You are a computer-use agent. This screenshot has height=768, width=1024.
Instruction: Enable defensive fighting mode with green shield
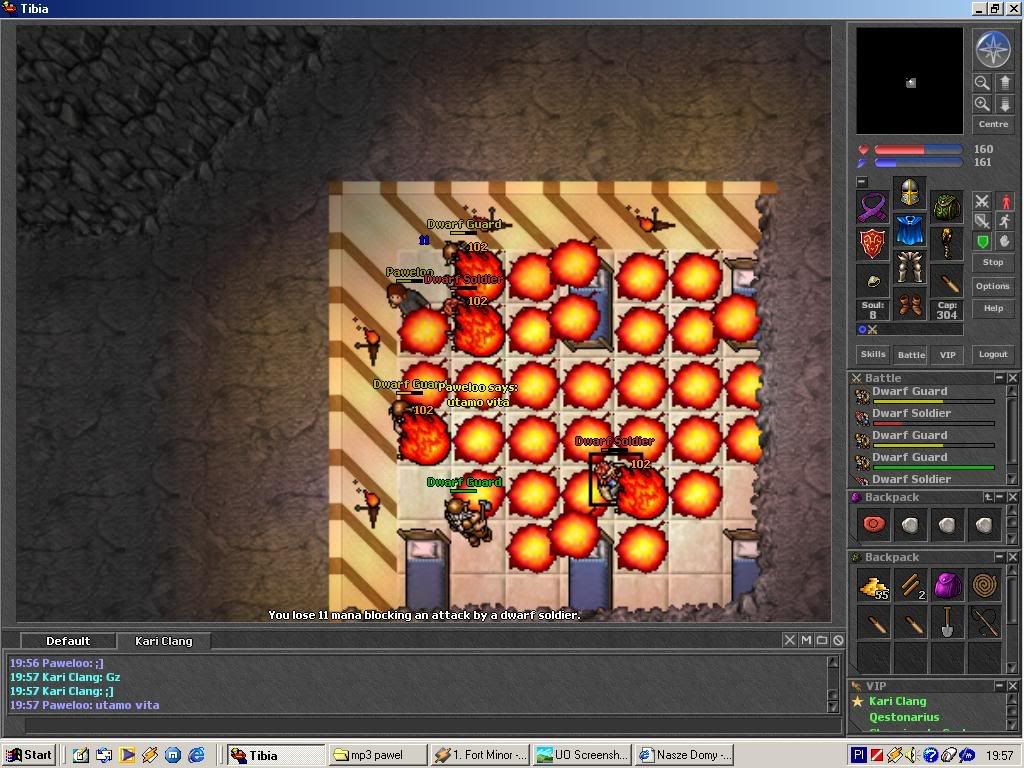(x=982, y=242)
